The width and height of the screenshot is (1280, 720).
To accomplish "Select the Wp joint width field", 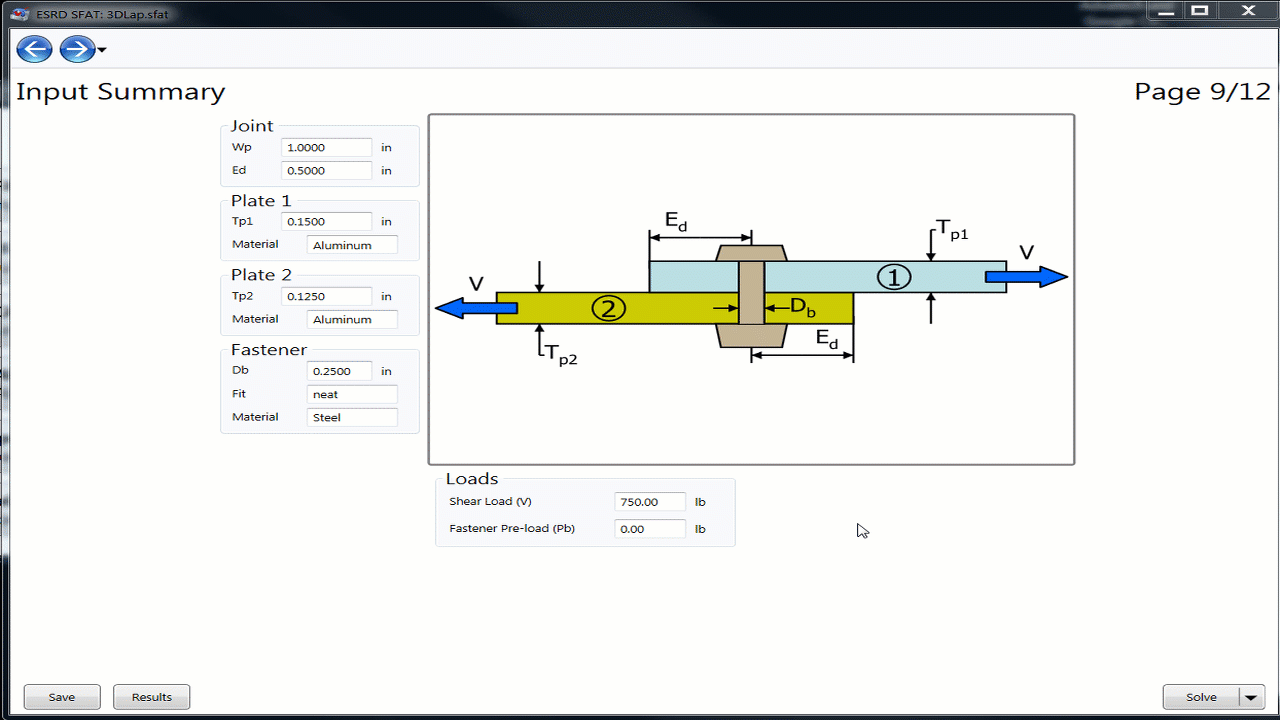I will (326, 148).
